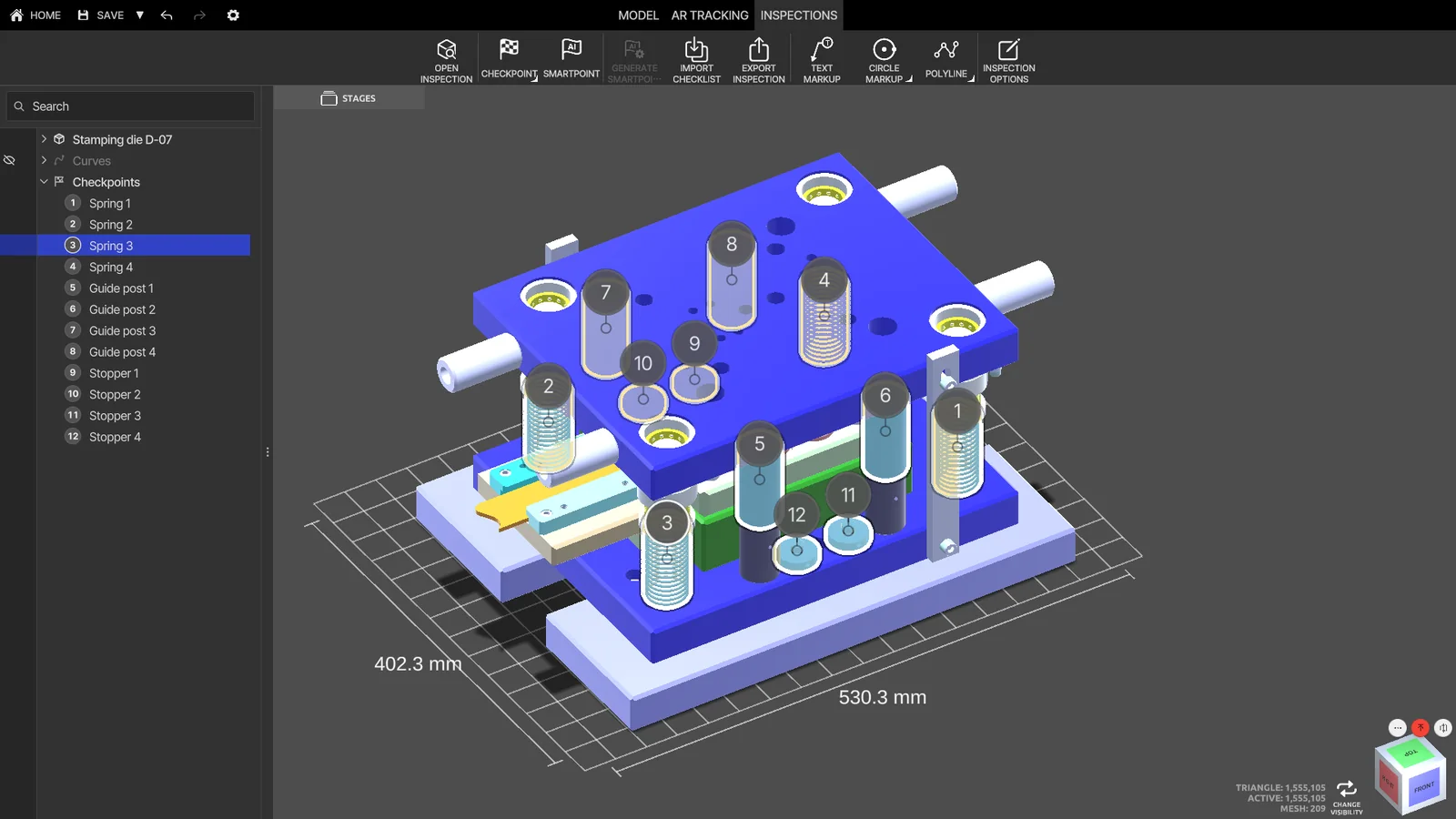Click the more options ellipsis above view cube
Image resolution: width=1456 pixels, height=819 pixels.
pyautogui.click(x=1398, y=728)
